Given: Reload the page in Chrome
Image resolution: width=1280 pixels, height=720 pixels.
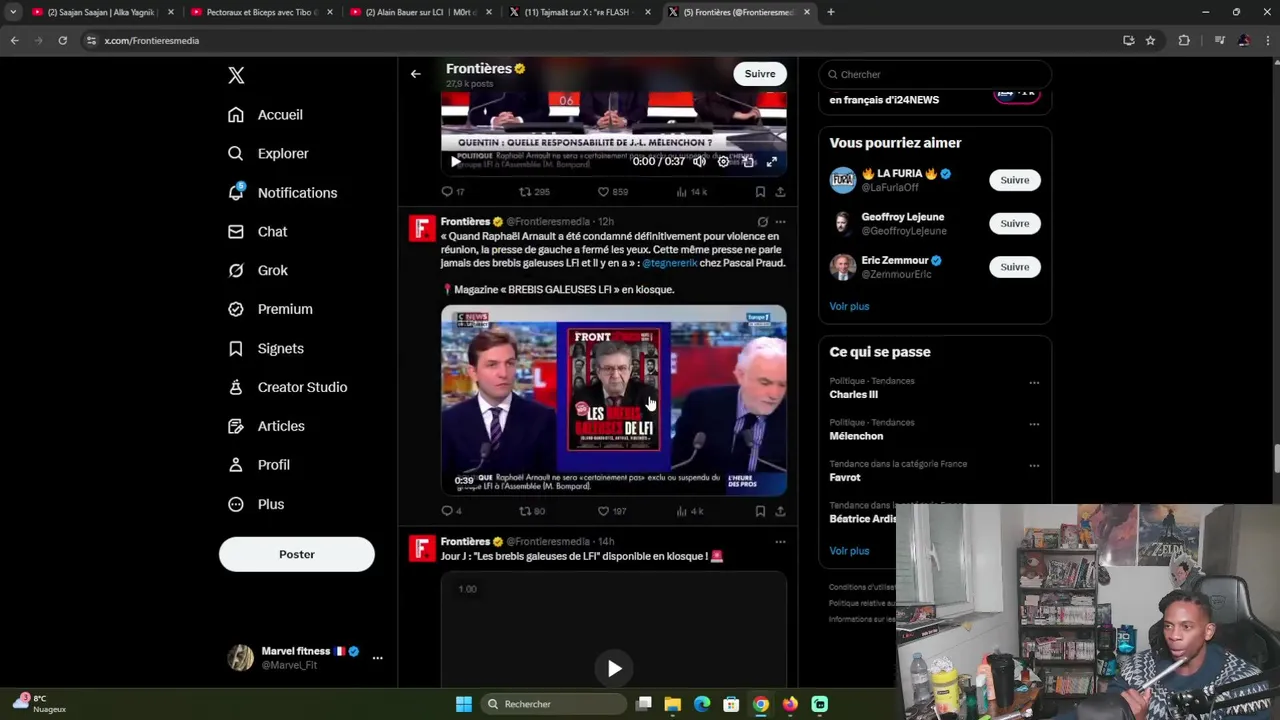Looking at the screenshot, I should (62, 40).
